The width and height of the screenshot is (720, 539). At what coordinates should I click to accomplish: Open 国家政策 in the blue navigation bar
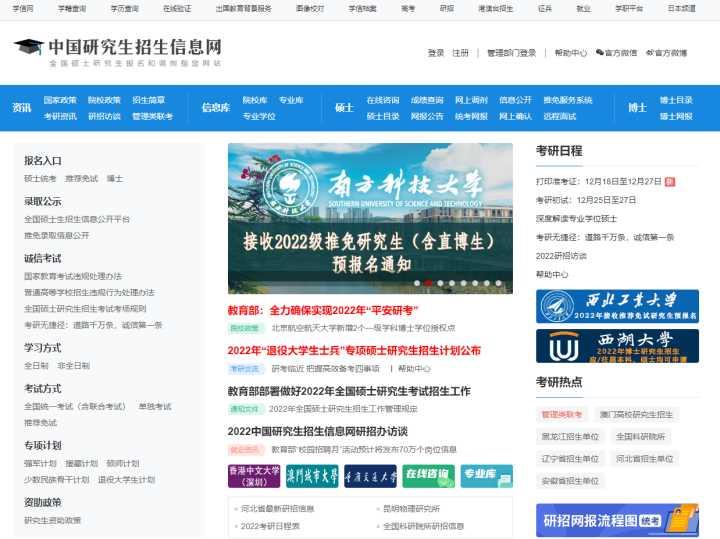[x=60, y=100]
